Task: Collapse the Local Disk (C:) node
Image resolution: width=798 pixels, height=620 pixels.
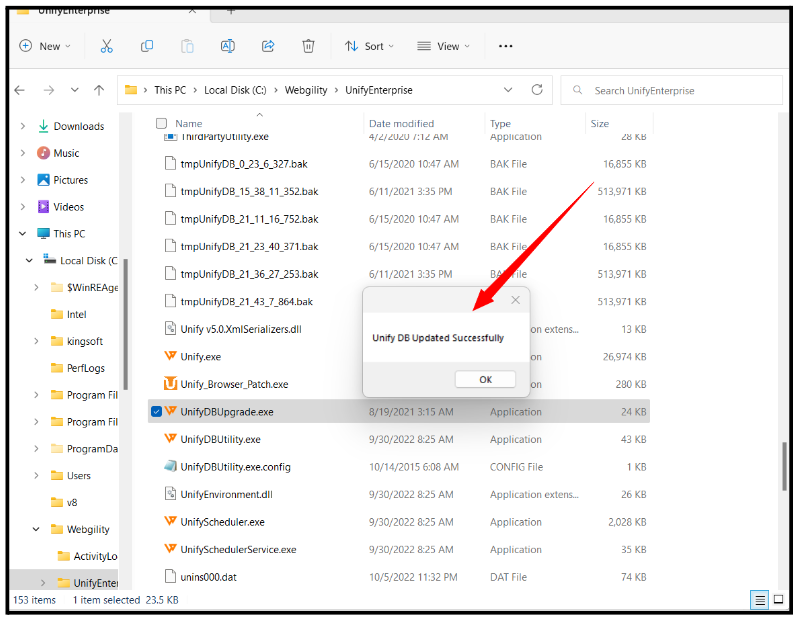Action: tap(30, 261)
